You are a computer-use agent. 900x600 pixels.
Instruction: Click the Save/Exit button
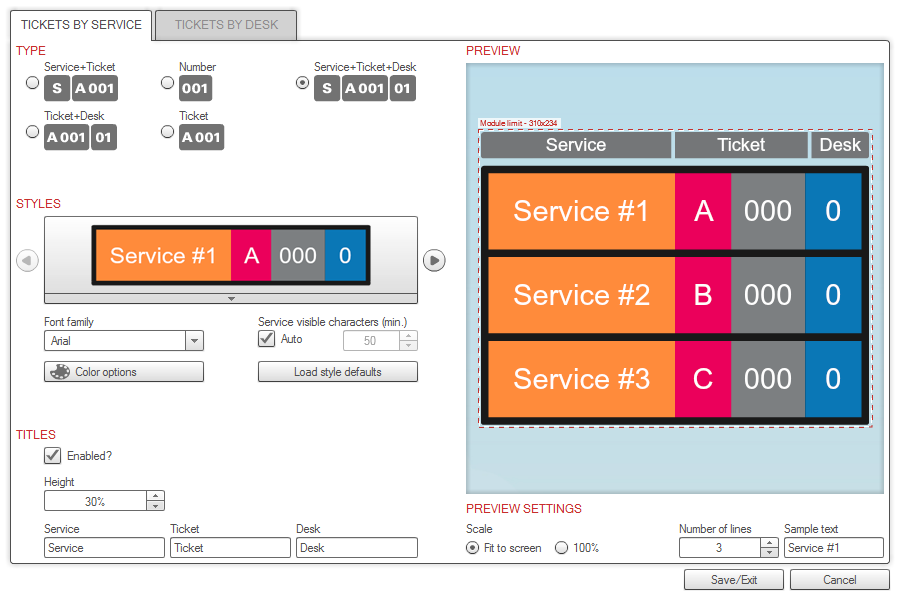(x=734, y=580)
